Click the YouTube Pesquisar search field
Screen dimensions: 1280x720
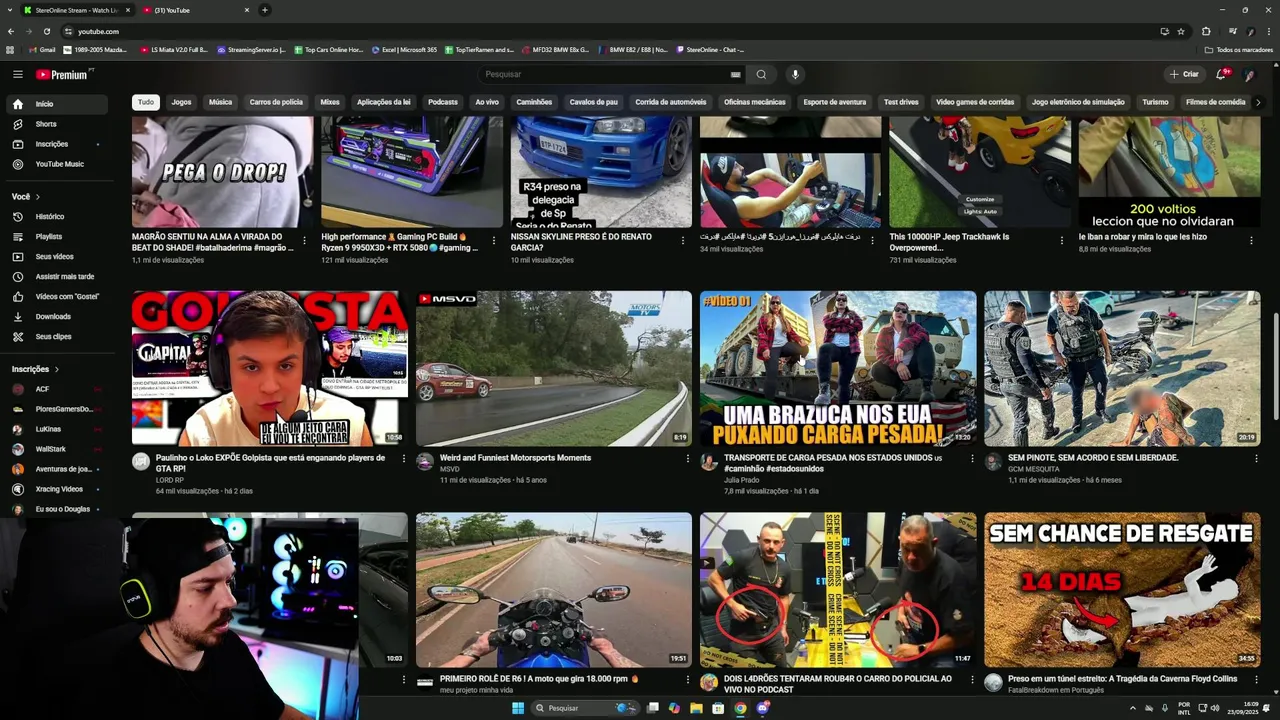click(x=605, y=74)
